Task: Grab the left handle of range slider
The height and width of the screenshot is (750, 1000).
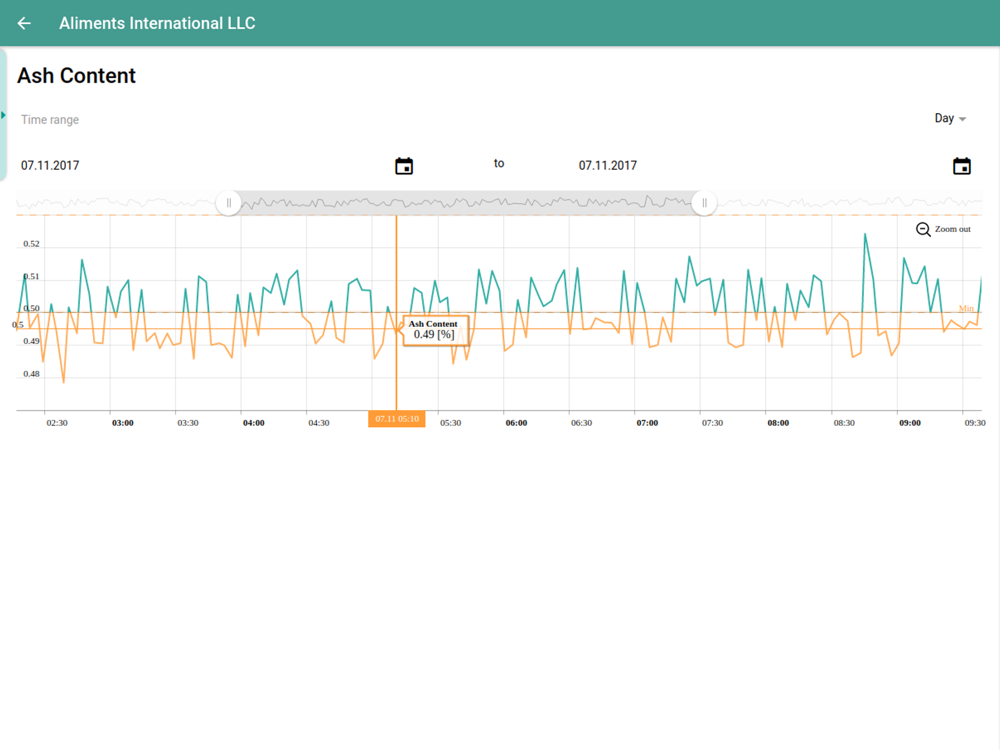Action: 229,203
